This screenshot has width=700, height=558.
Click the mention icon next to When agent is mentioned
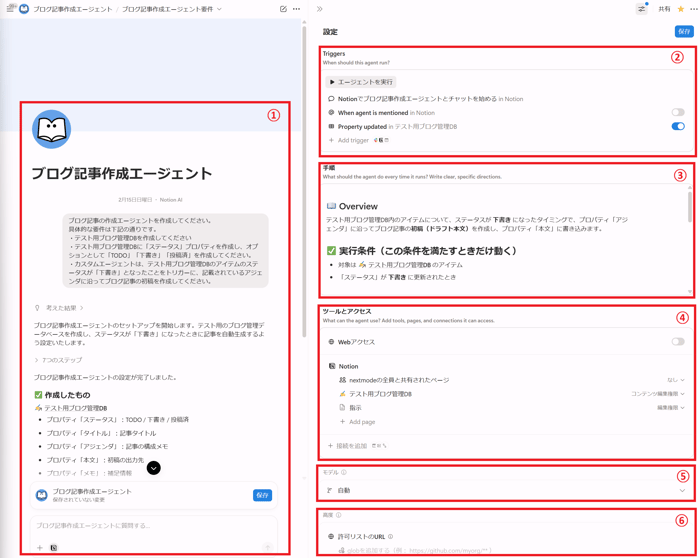pos(331,112)
